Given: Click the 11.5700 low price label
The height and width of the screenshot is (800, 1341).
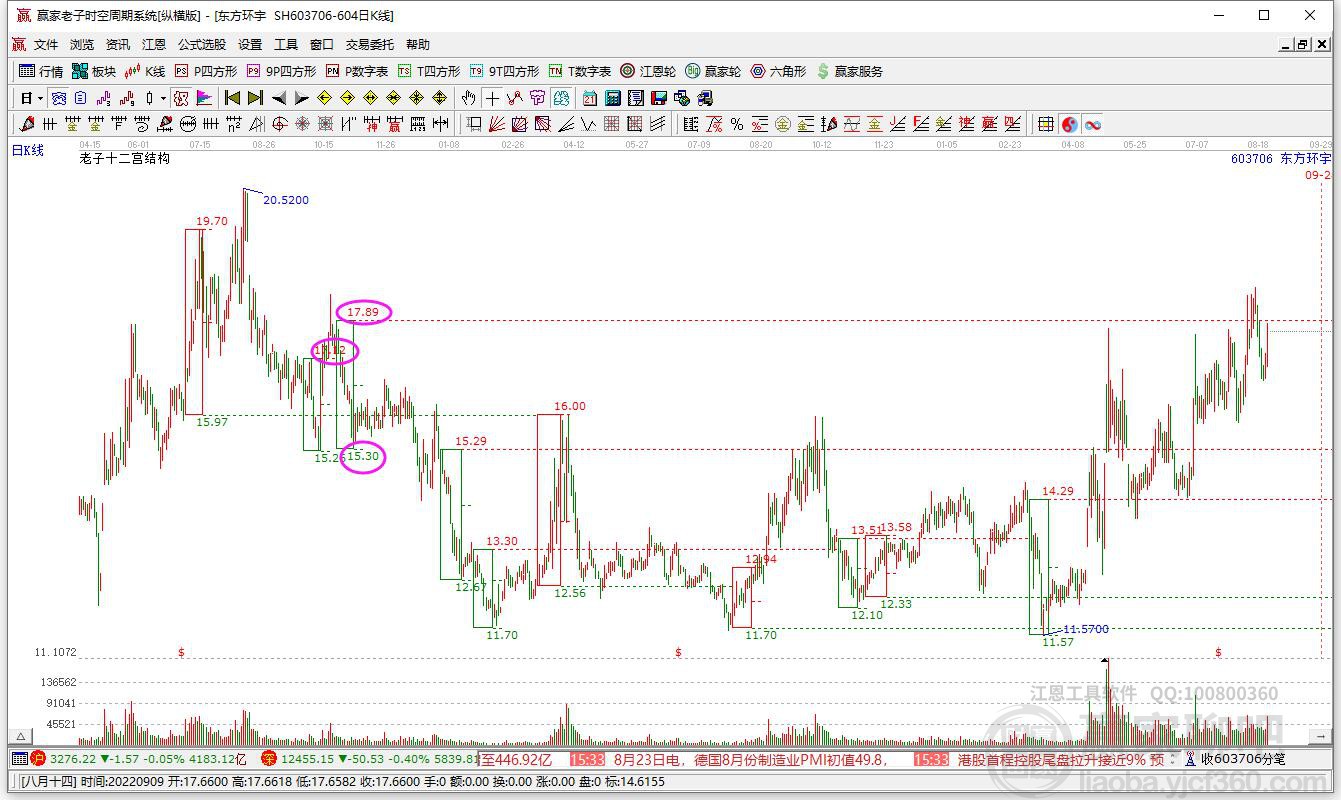Looking at the screenshot, I should [1086, 629].
